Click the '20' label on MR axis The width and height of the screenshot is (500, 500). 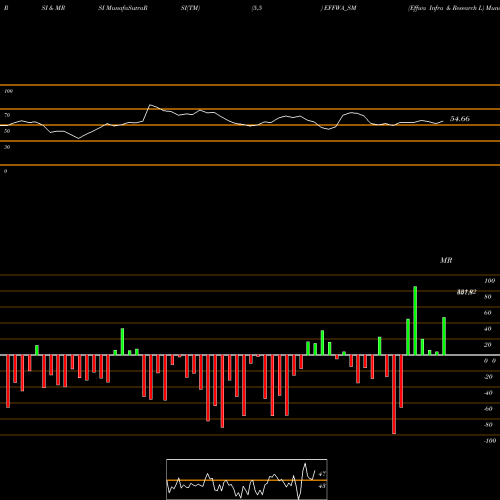pos(488,345)
